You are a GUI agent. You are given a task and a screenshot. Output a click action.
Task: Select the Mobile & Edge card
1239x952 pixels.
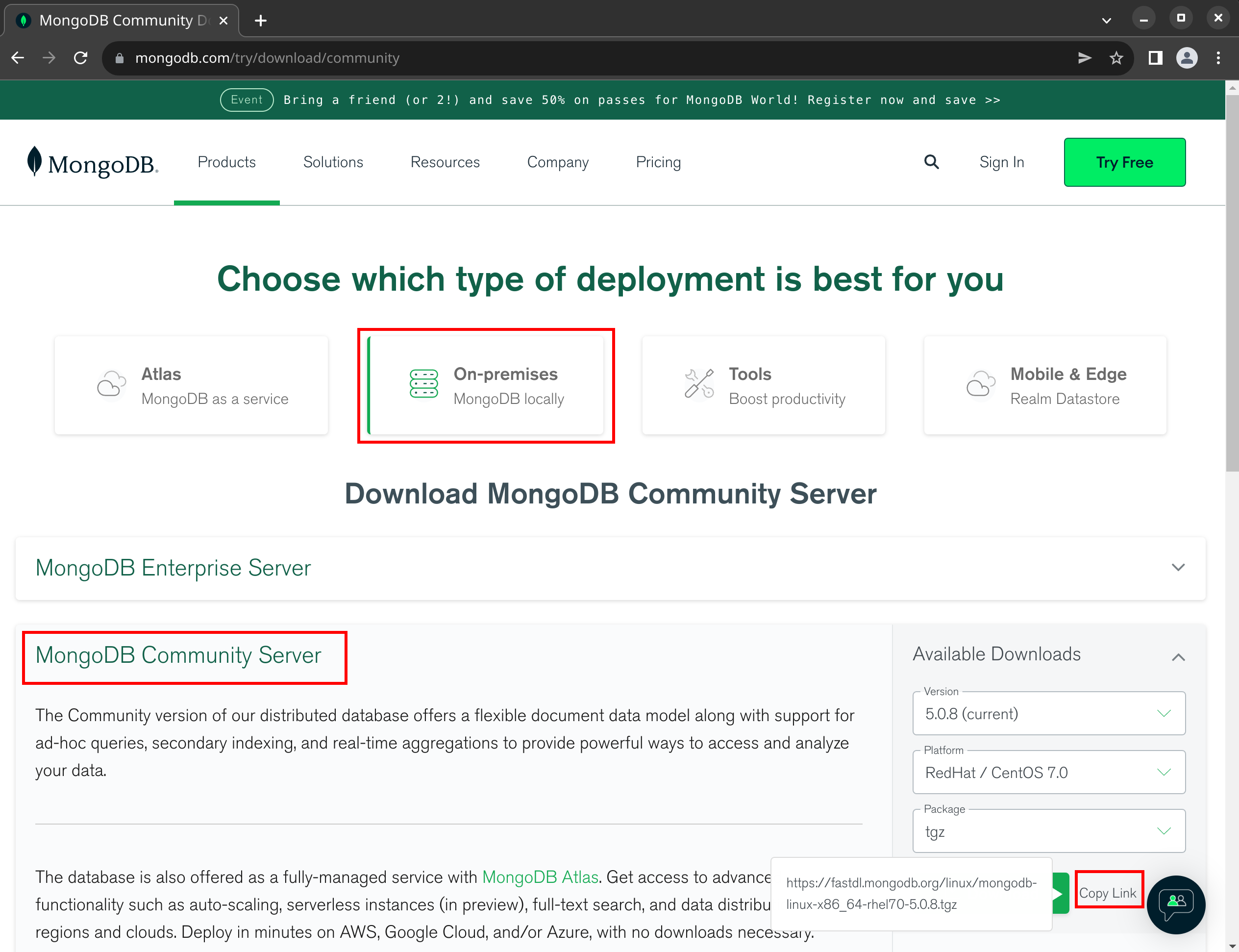click(1045, 385)
